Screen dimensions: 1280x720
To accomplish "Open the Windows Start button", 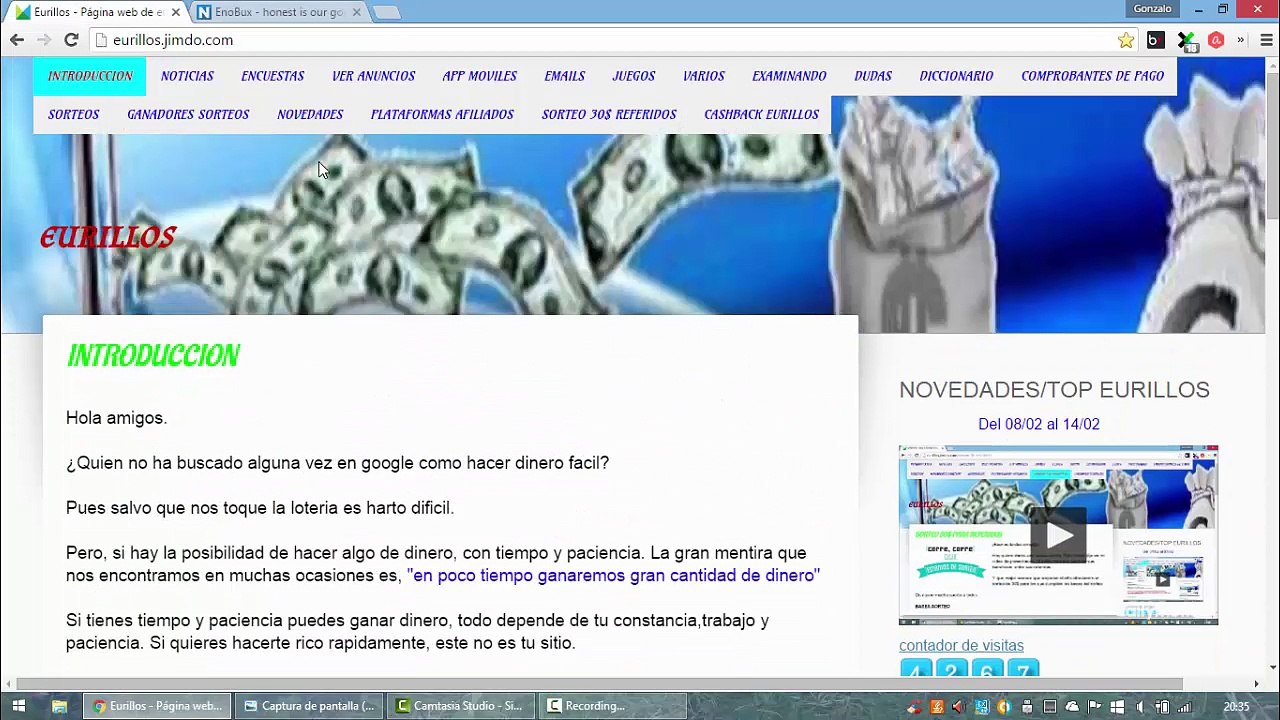I will tap(18, 706).
